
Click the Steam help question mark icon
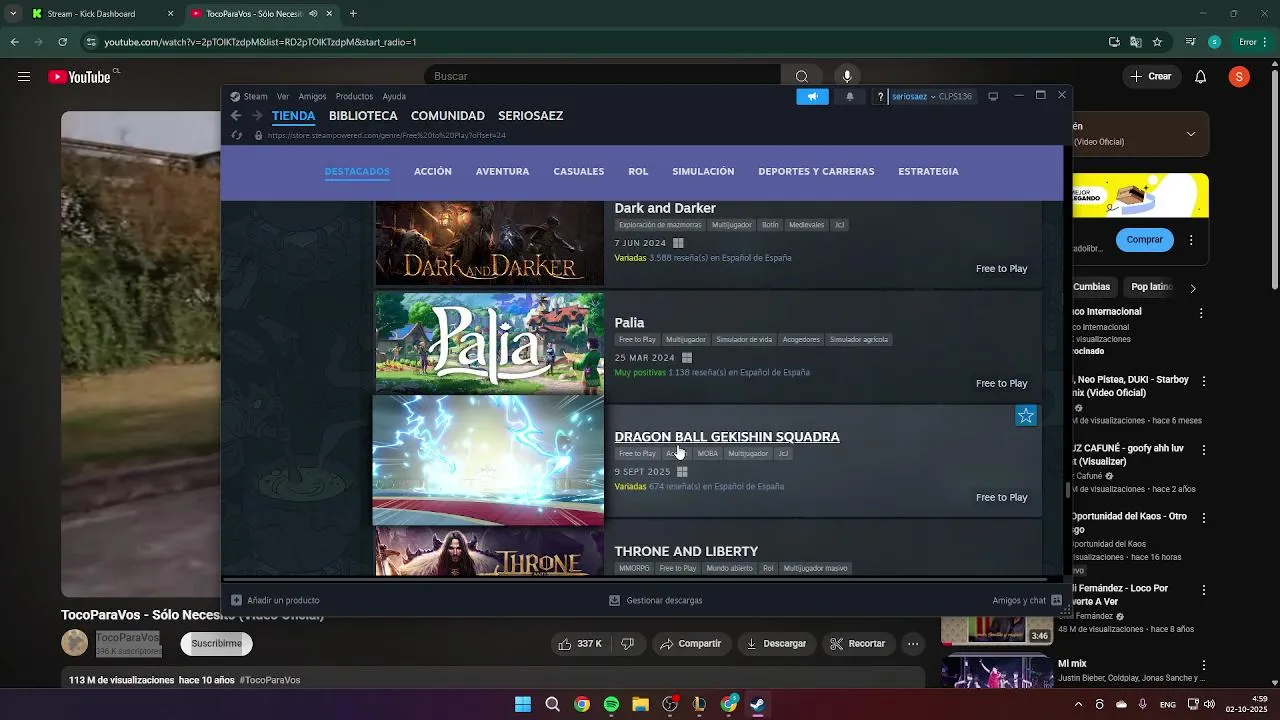click(880, 96)
